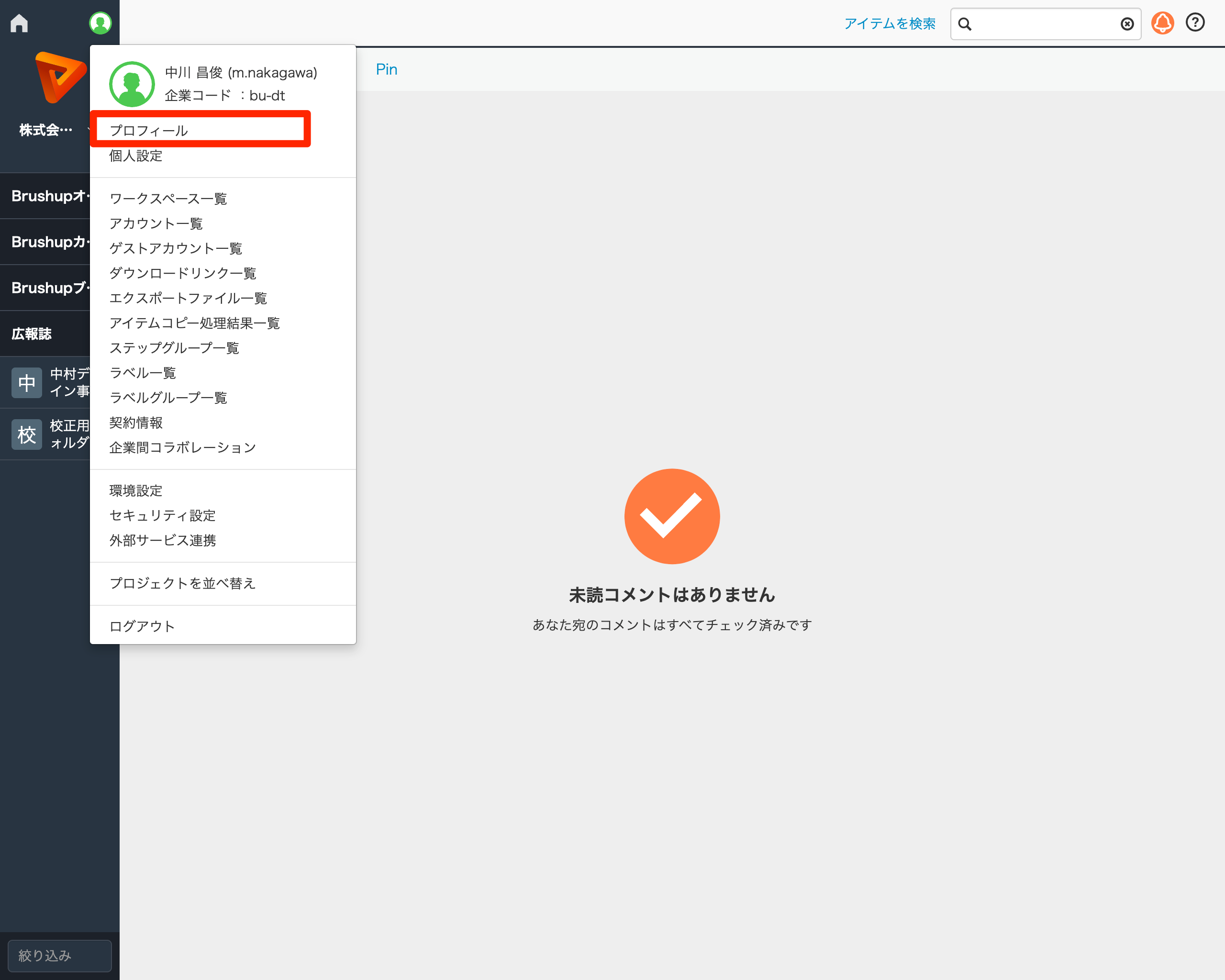1225x980 pixels.
Task: Clear the search field with the x icon
Action: click(x=1127, y=24)
